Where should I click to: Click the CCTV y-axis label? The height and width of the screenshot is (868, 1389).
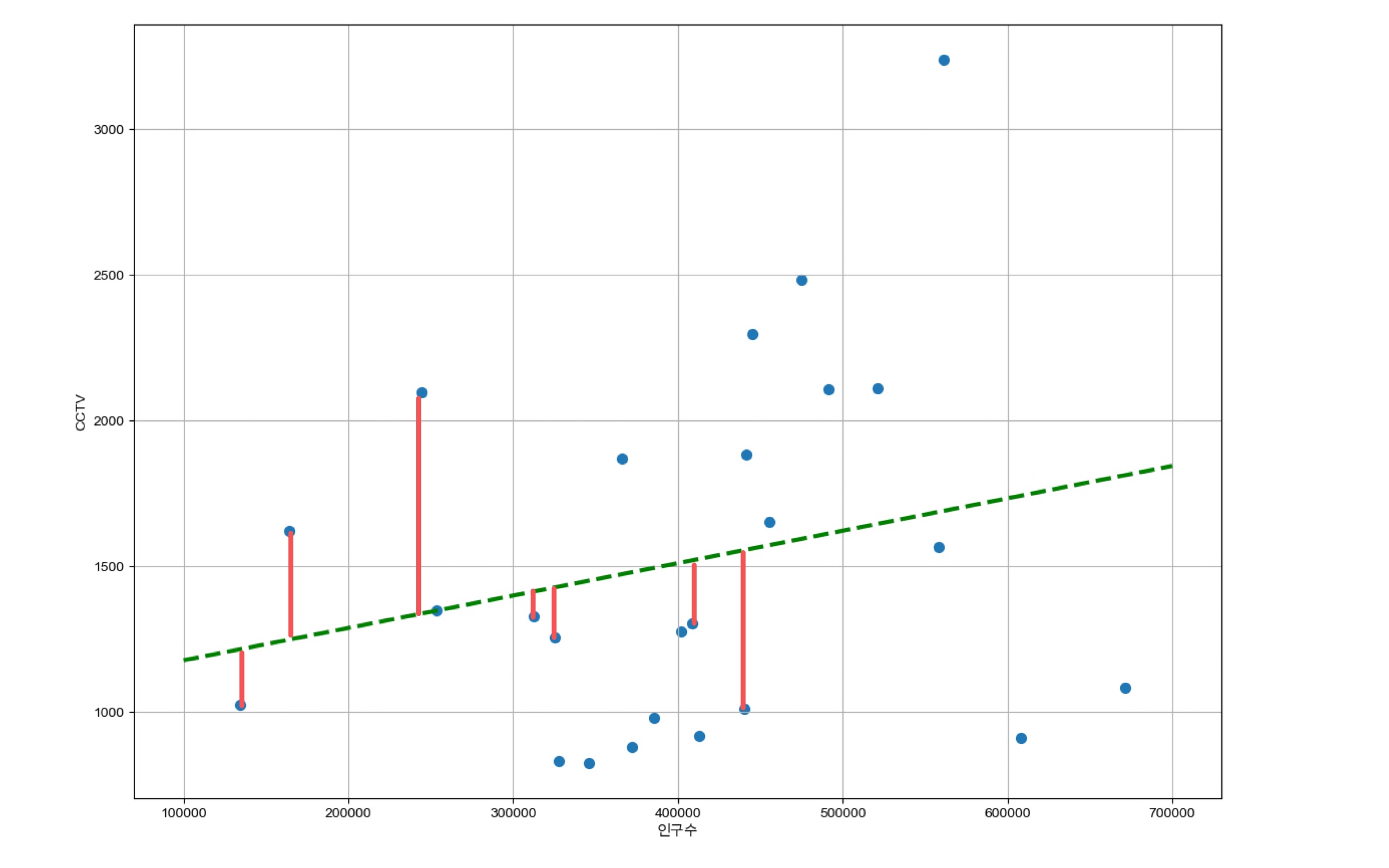80,413
